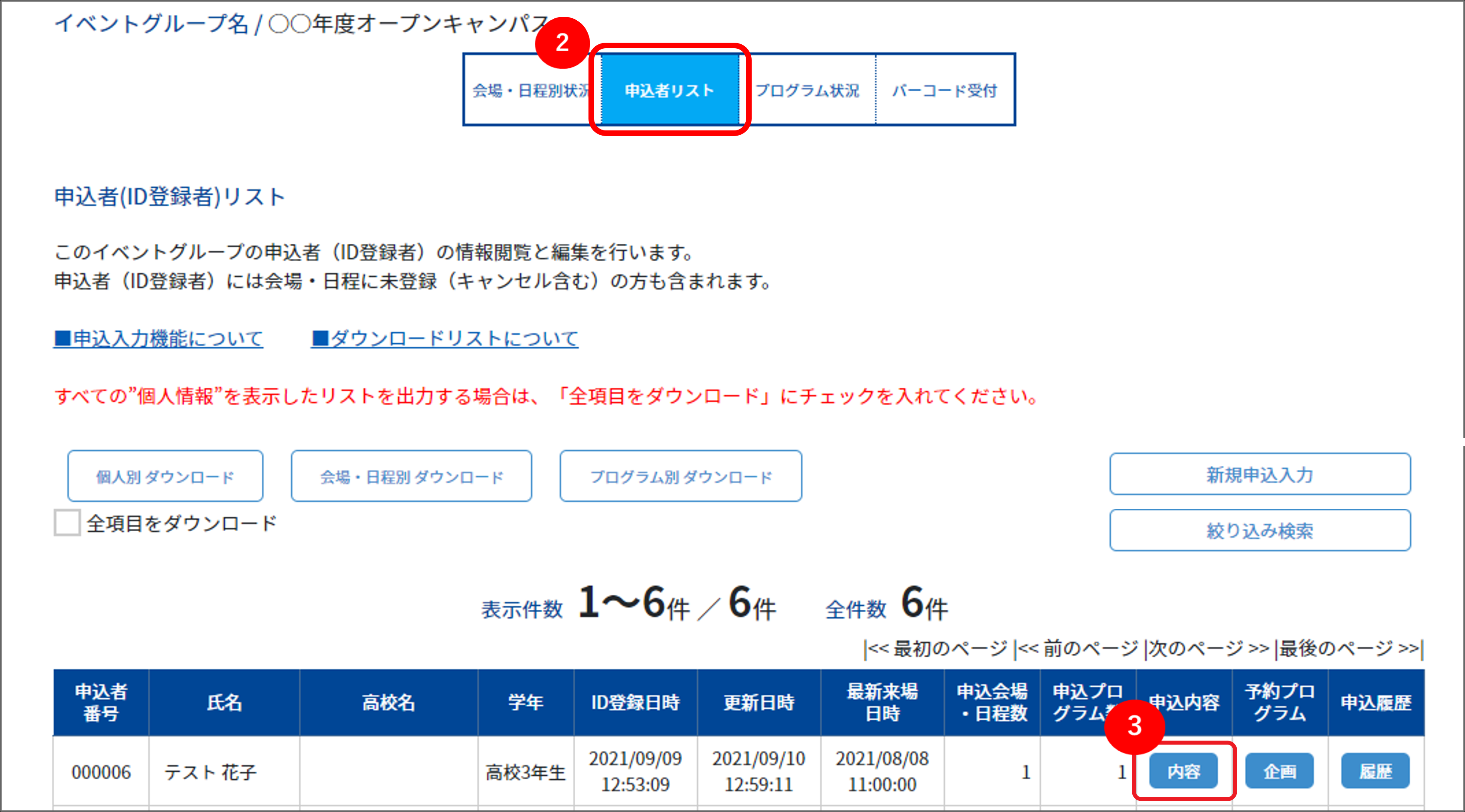Click the 高校名 column header

pos(389,702)
